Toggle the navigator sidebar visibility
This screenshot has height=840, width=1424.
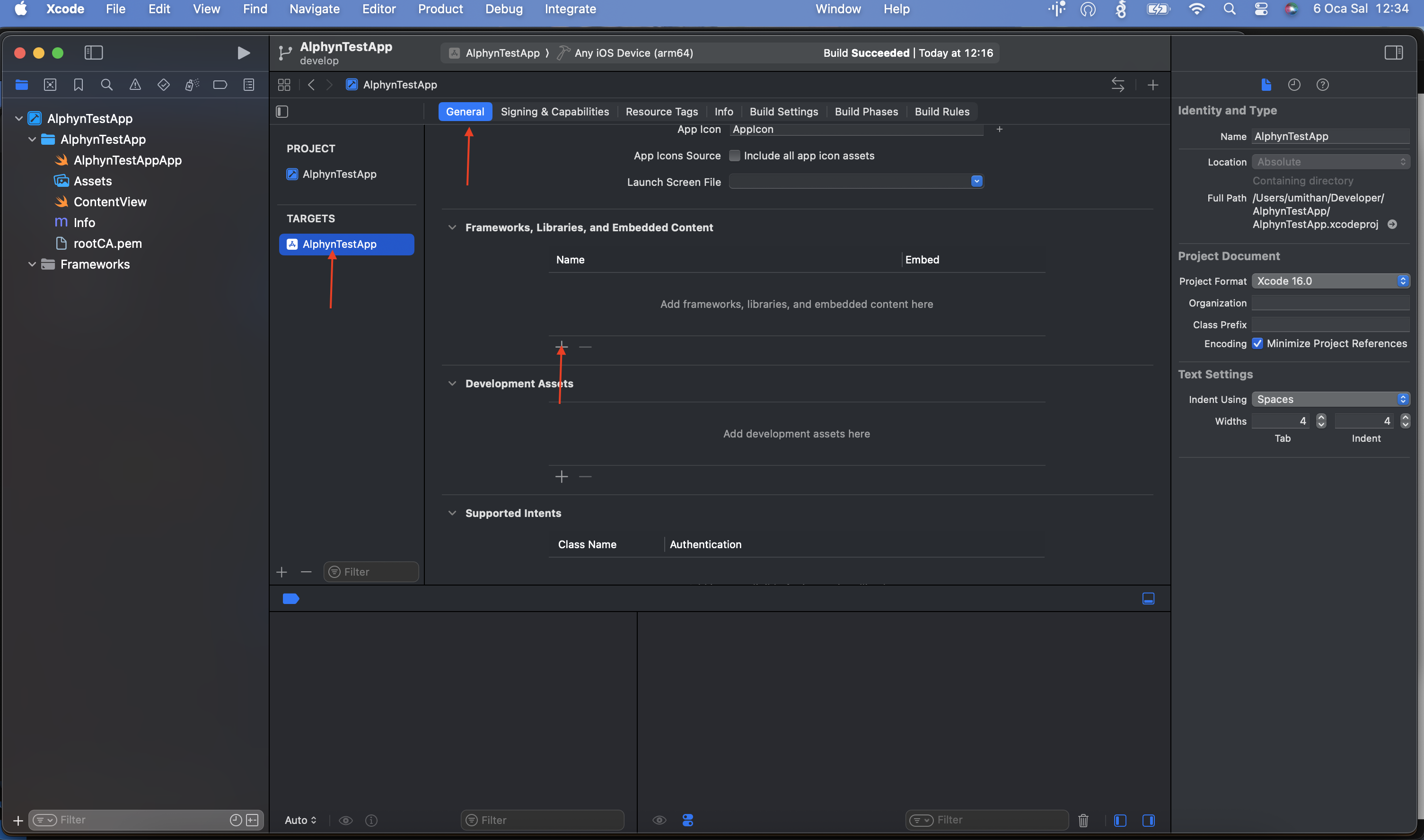click(x=93, y=52)
